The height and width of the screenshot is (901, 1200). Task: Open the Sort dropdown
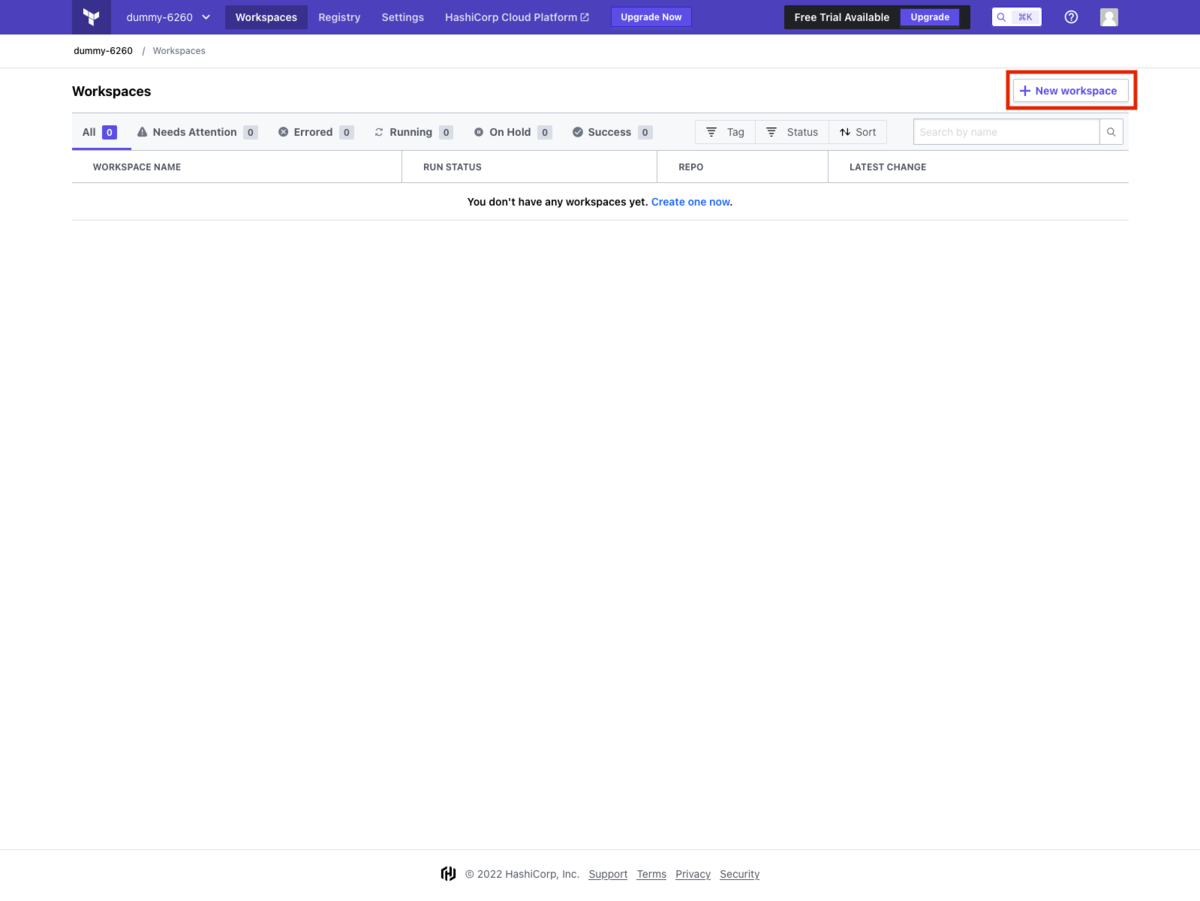click(858, 132)
